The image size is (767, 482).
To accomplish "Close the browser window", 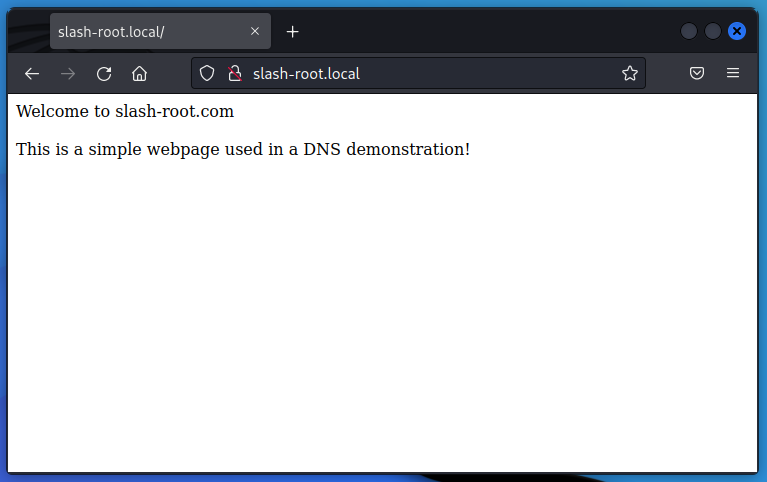I will point(737,31).
